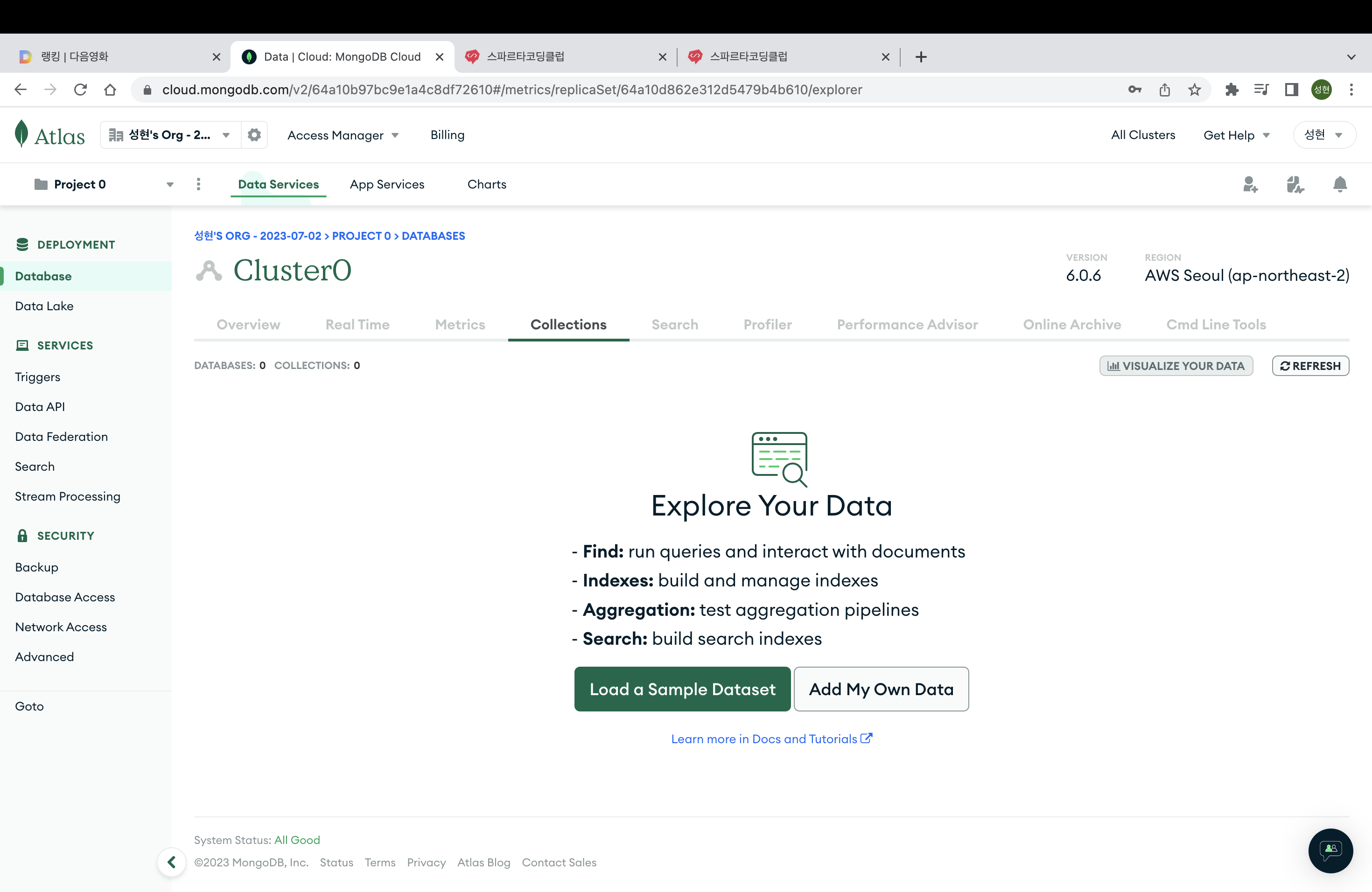Image resolution: width=1372 pixels, height=892 pixels.
Task: Close the Data | Cloud: MongoDB Cloud tab
Action: point(439,56)
